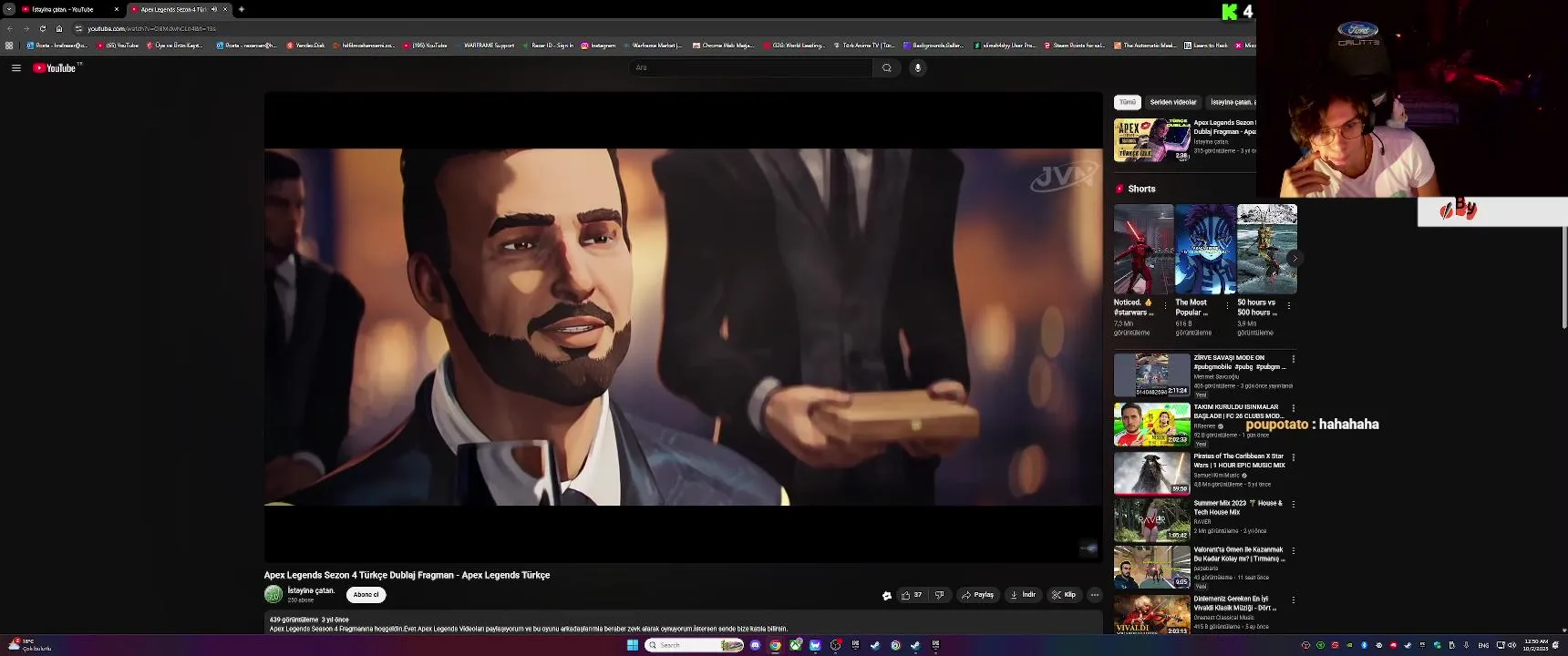
Task: Click the Ask/remix sparkle icon beside like
Action: [x=886, y=595]
